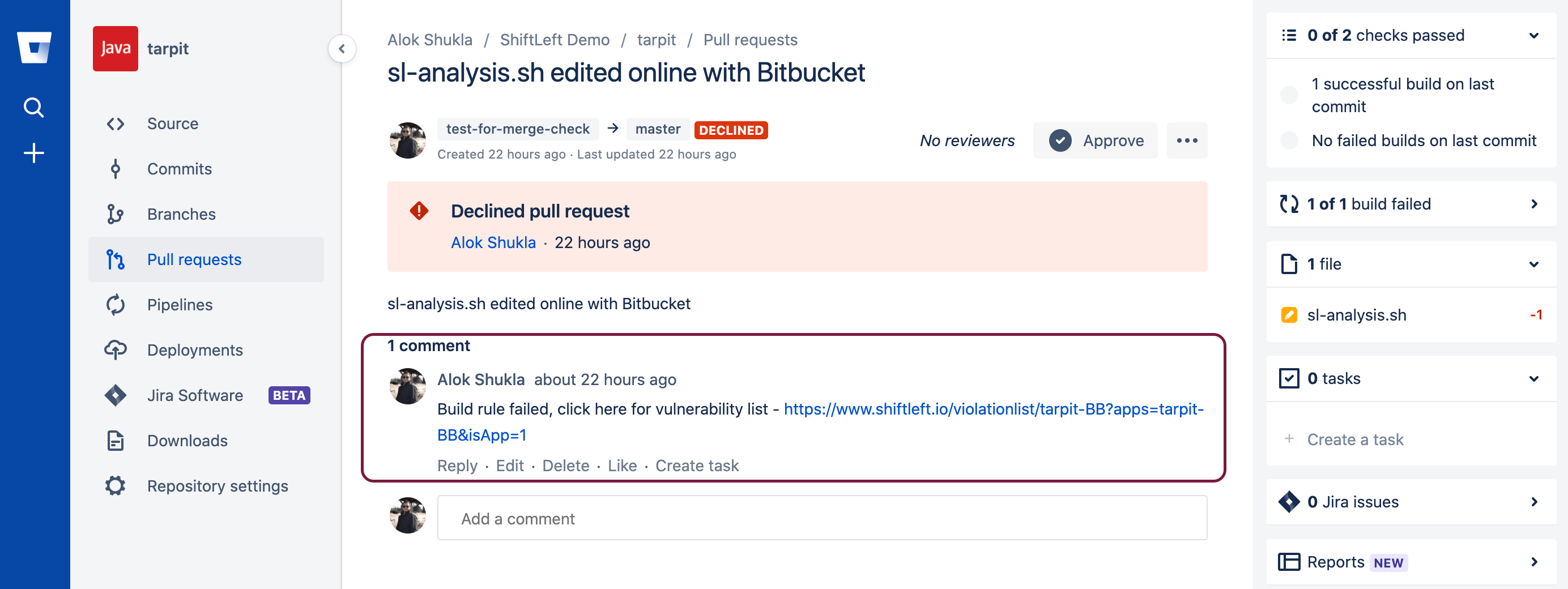Click the Approve button
This screenshot has width=1568, height=589.
click(x=1095, y=140)
